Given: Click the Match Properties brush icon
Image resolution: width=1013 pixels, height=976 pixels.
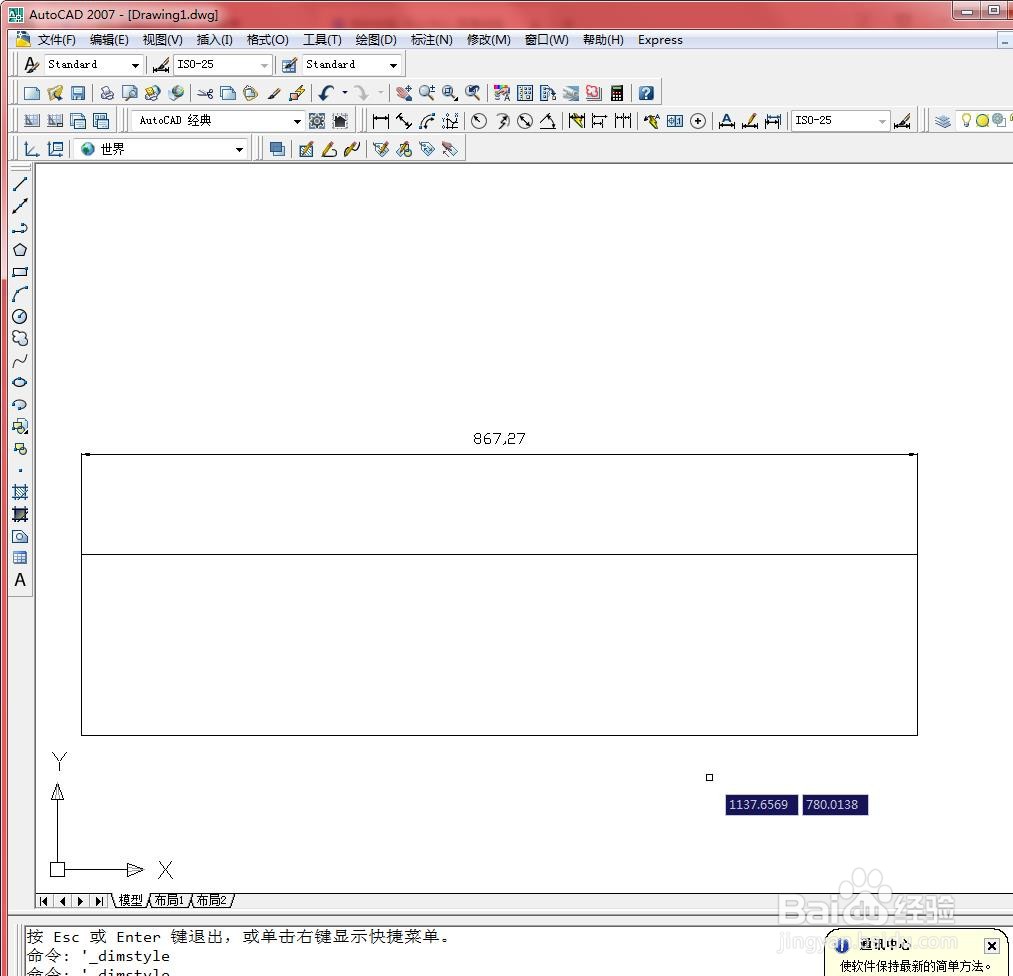Looking at the screenshot, I should (274, 93).
